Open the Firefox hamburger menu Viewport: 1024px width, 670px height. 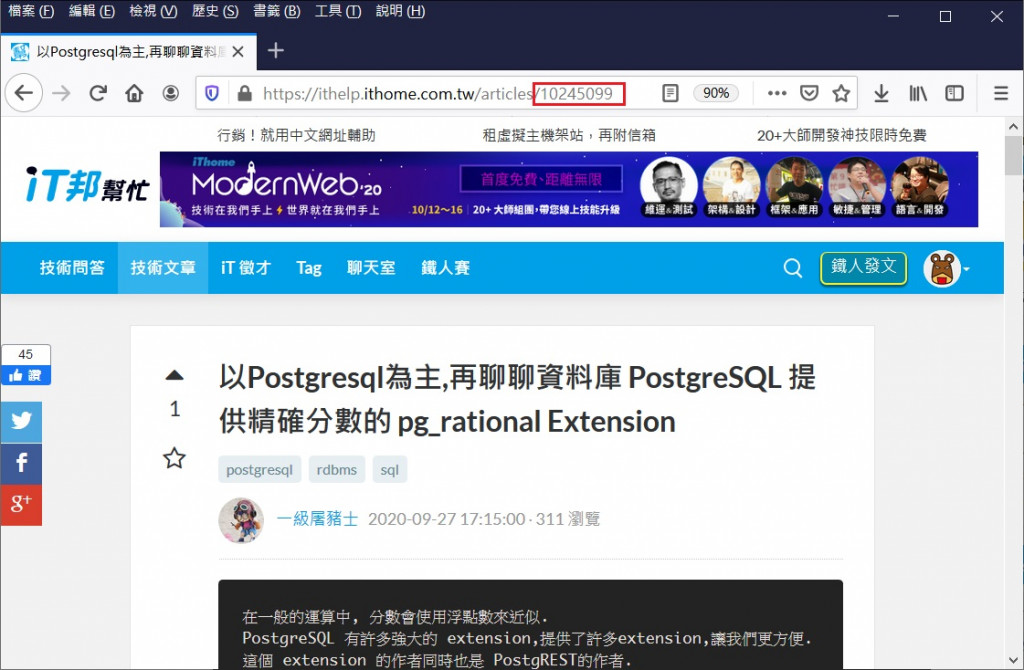coord(1001,93)
